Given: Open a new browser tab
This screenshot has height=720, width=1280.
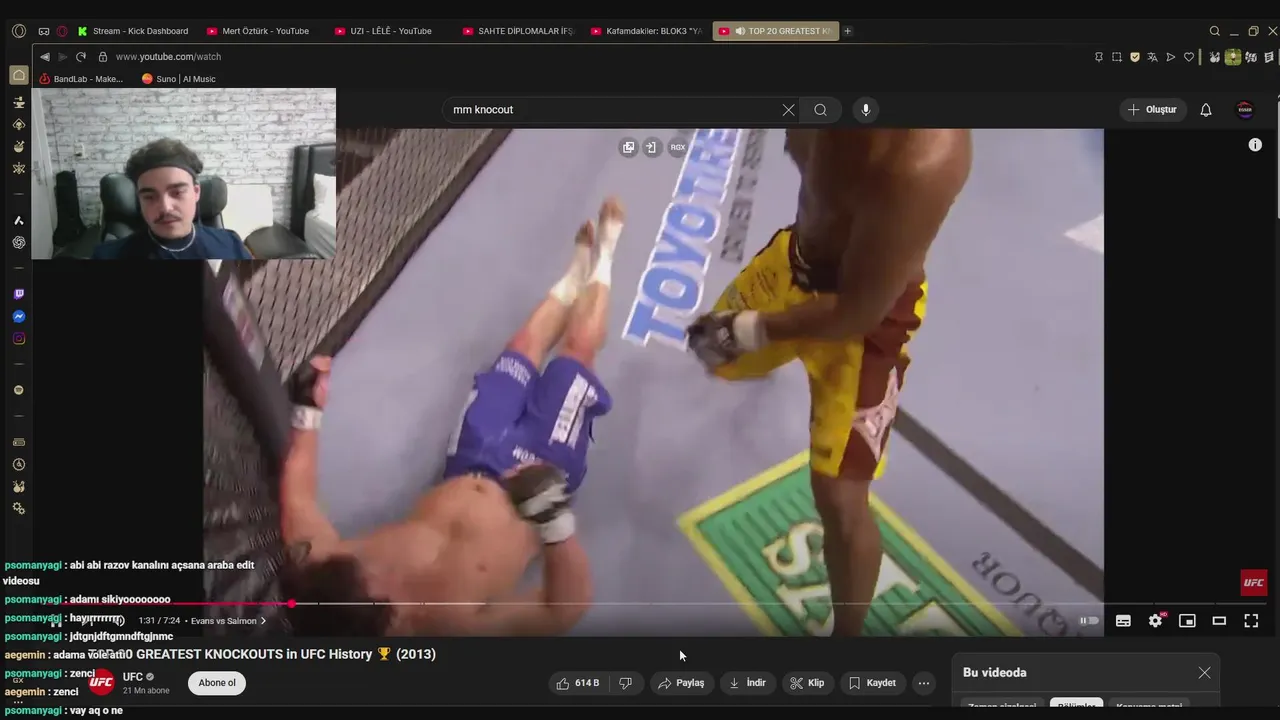Looking at the screenshot, I should point(848,31).
